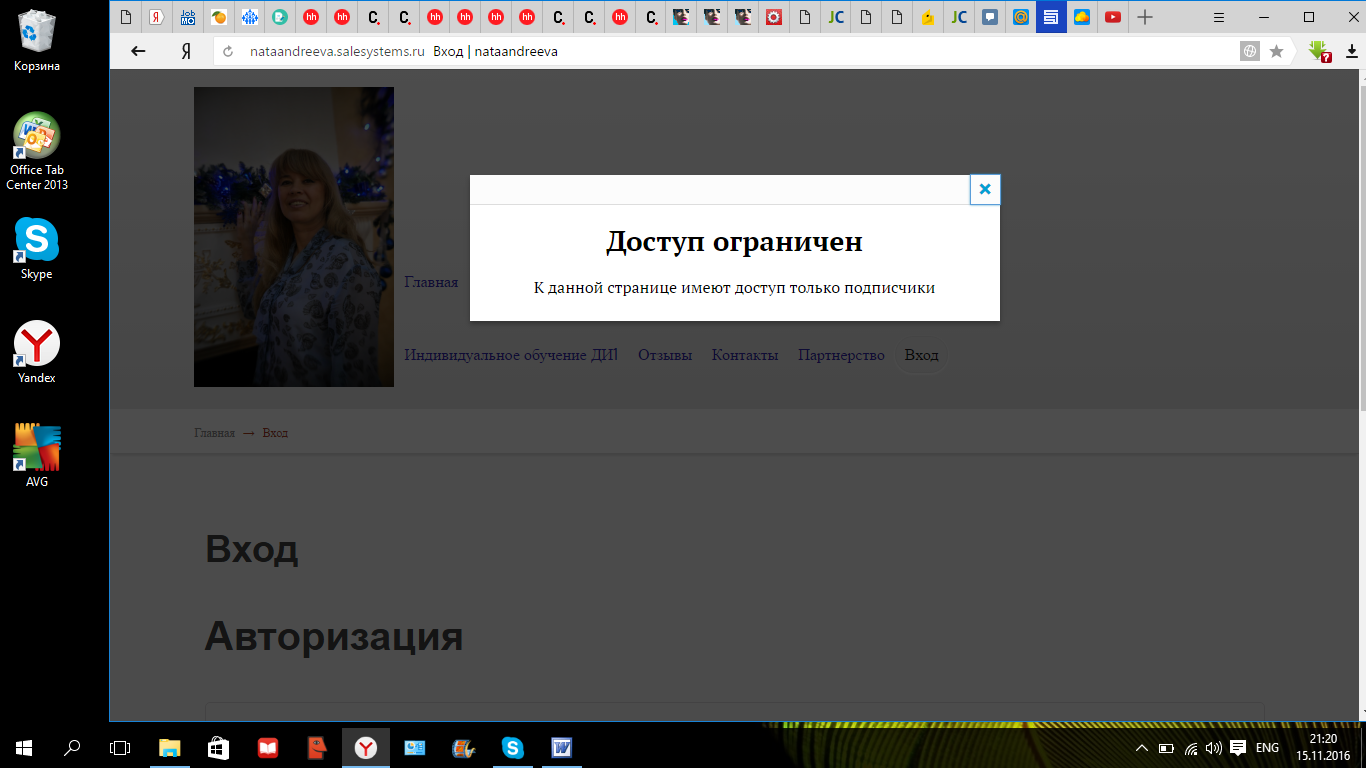Image resolution: width=1366 pixels, height=768 pixels.
Task: Open the green download-arrow extension icon
Action: click(x=1319, y=51)
